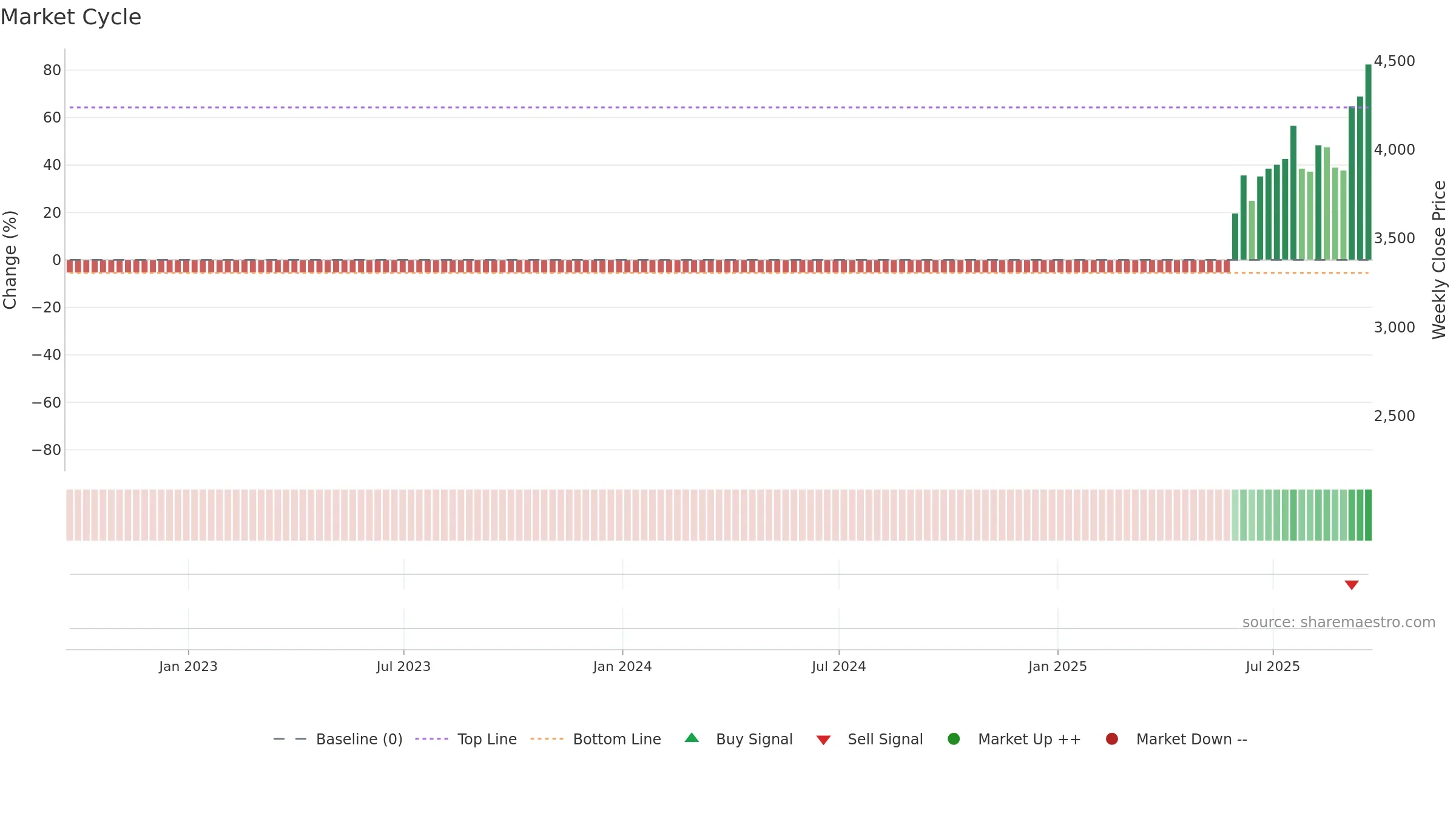Click the purple dotted Top Line
Image resolution: width=1456 pixels, height=819 pixels.
pos(719,107)
